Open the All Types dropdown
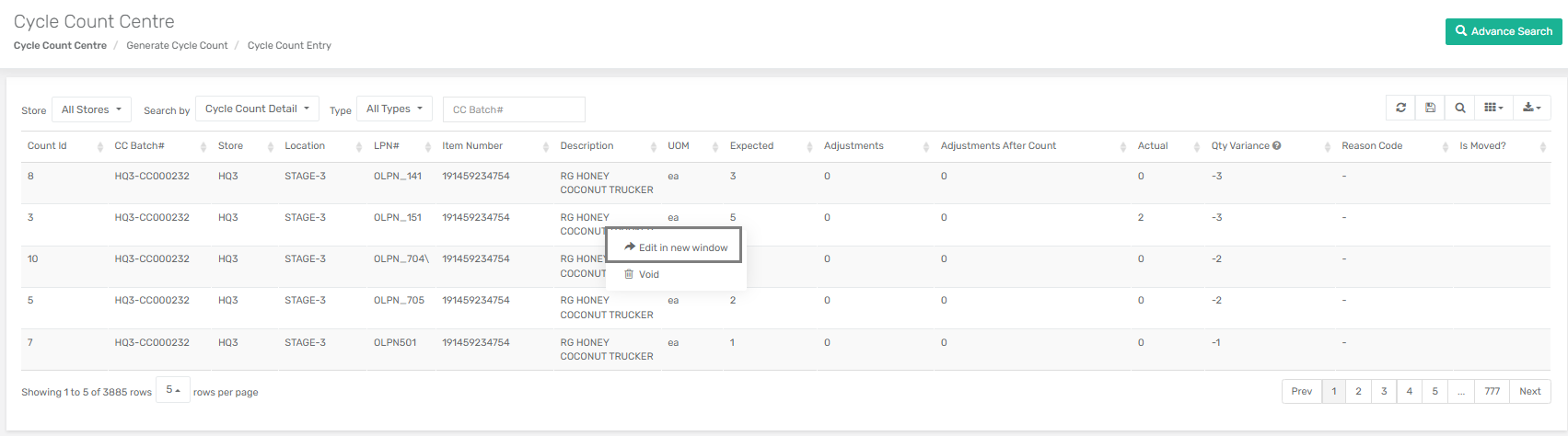 [x=394, y=109]
